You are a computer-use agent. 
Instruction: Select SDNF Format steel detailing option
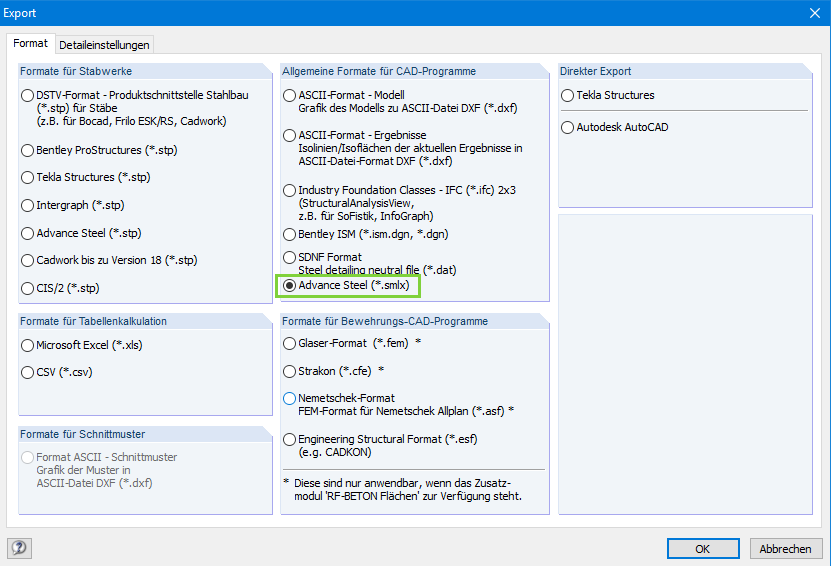[290, 258]
